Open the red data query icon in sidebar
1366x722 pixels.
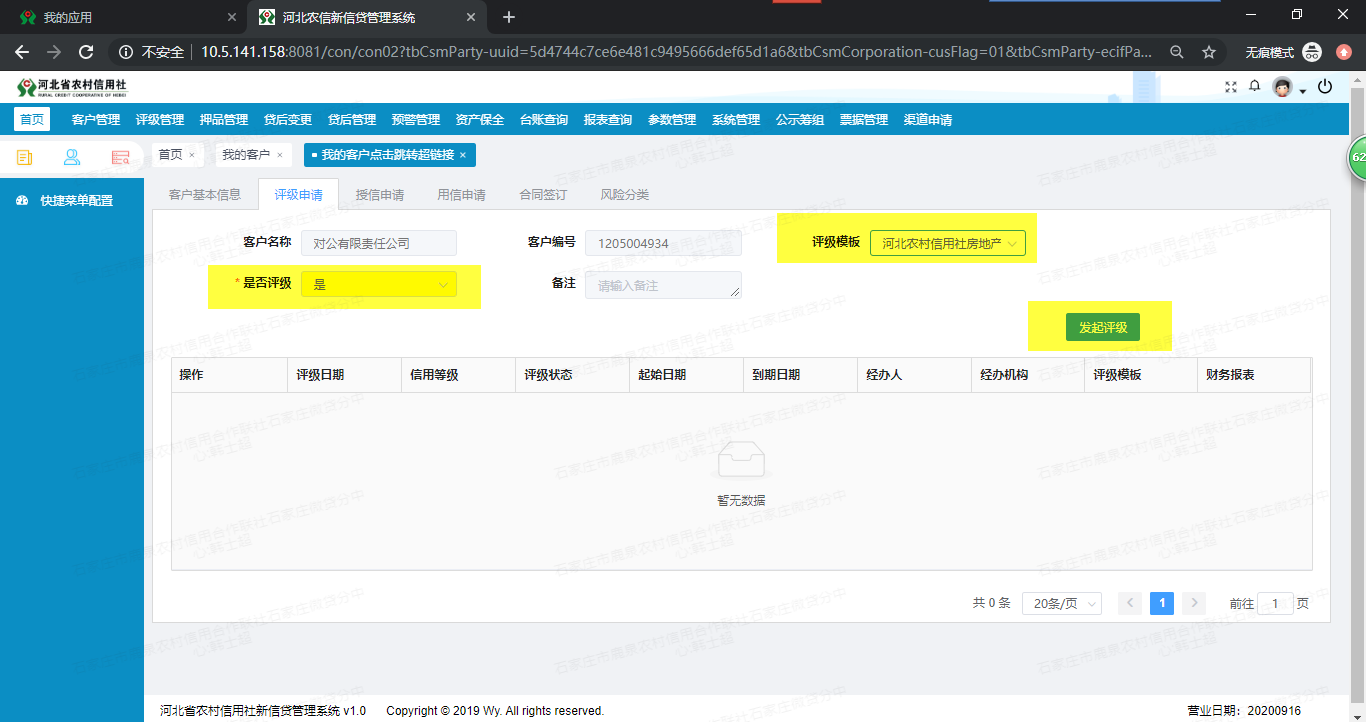tap(120, 157)
